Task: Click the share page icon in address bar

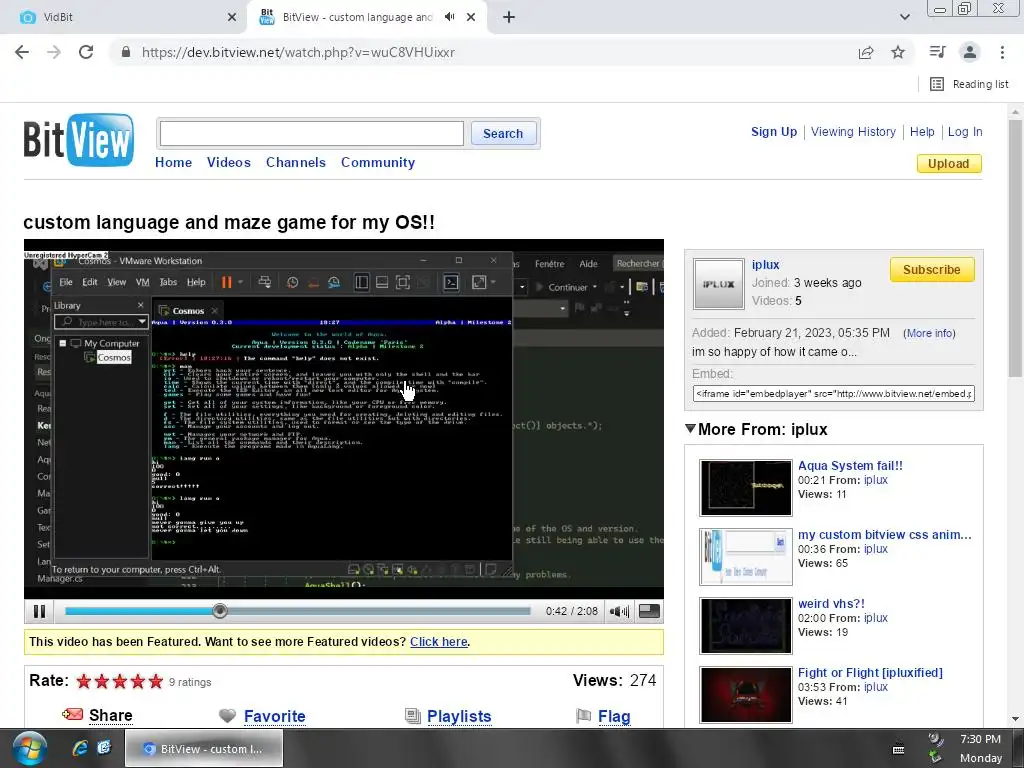Action: 866,52
